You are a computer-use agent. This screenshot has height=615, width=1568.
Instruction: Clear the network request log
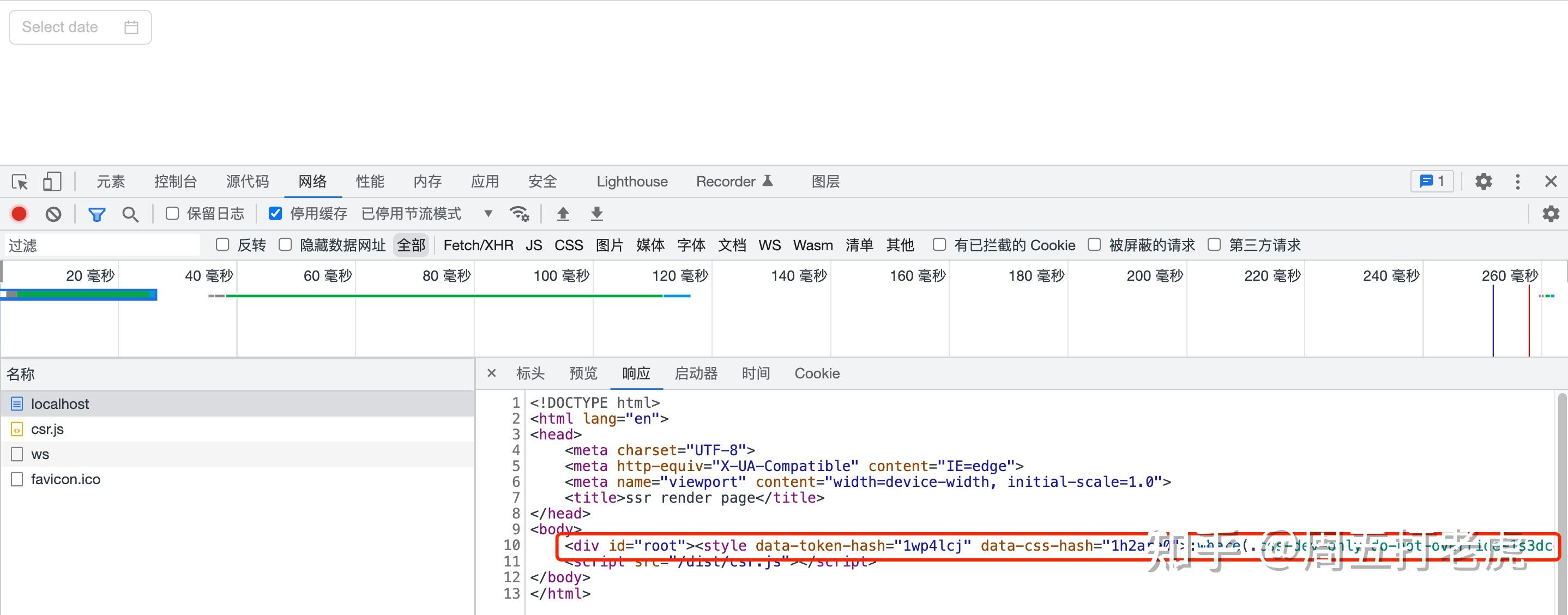point(54,214)
